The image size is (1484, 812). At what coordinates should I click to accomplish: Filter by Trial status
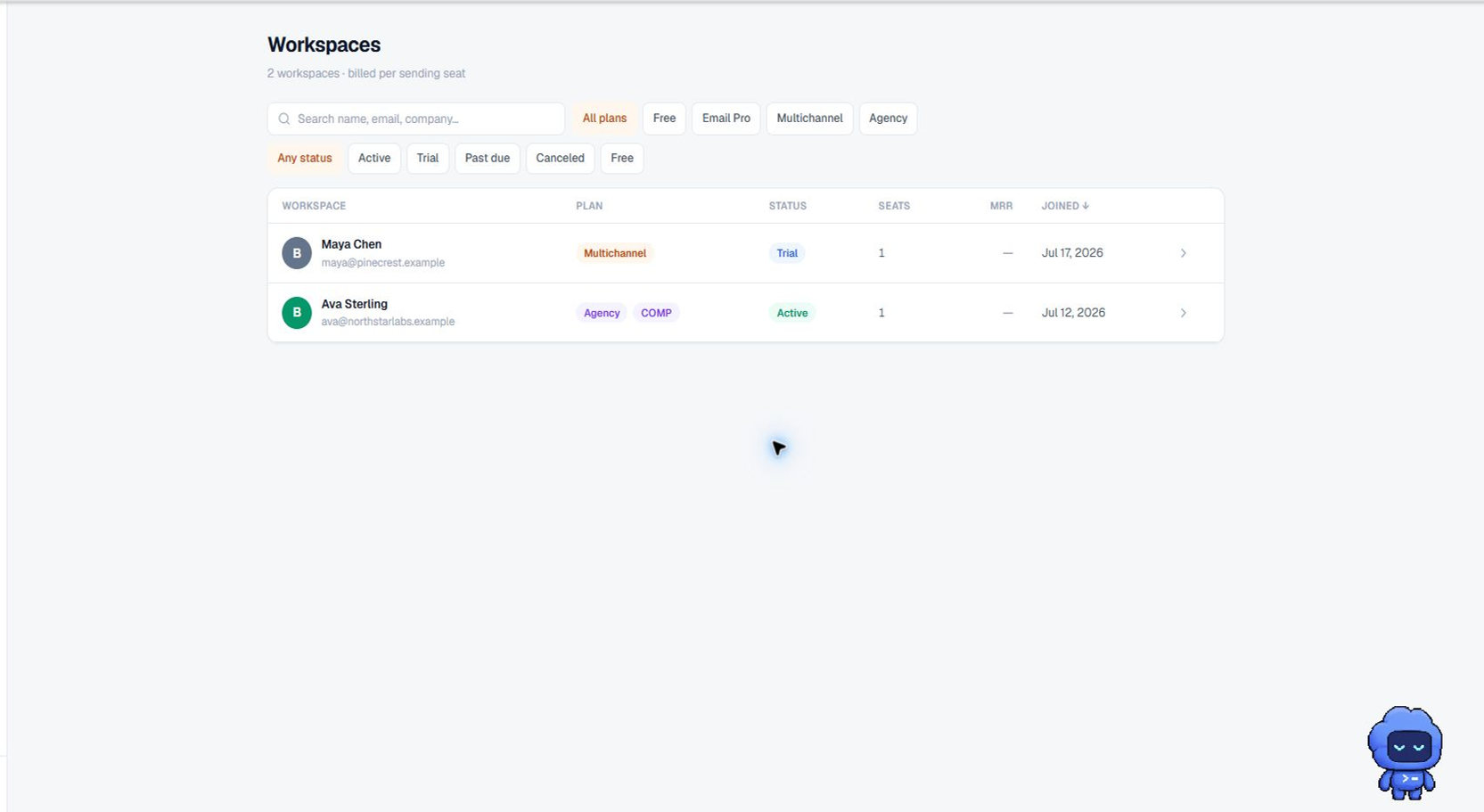(428, 159)
